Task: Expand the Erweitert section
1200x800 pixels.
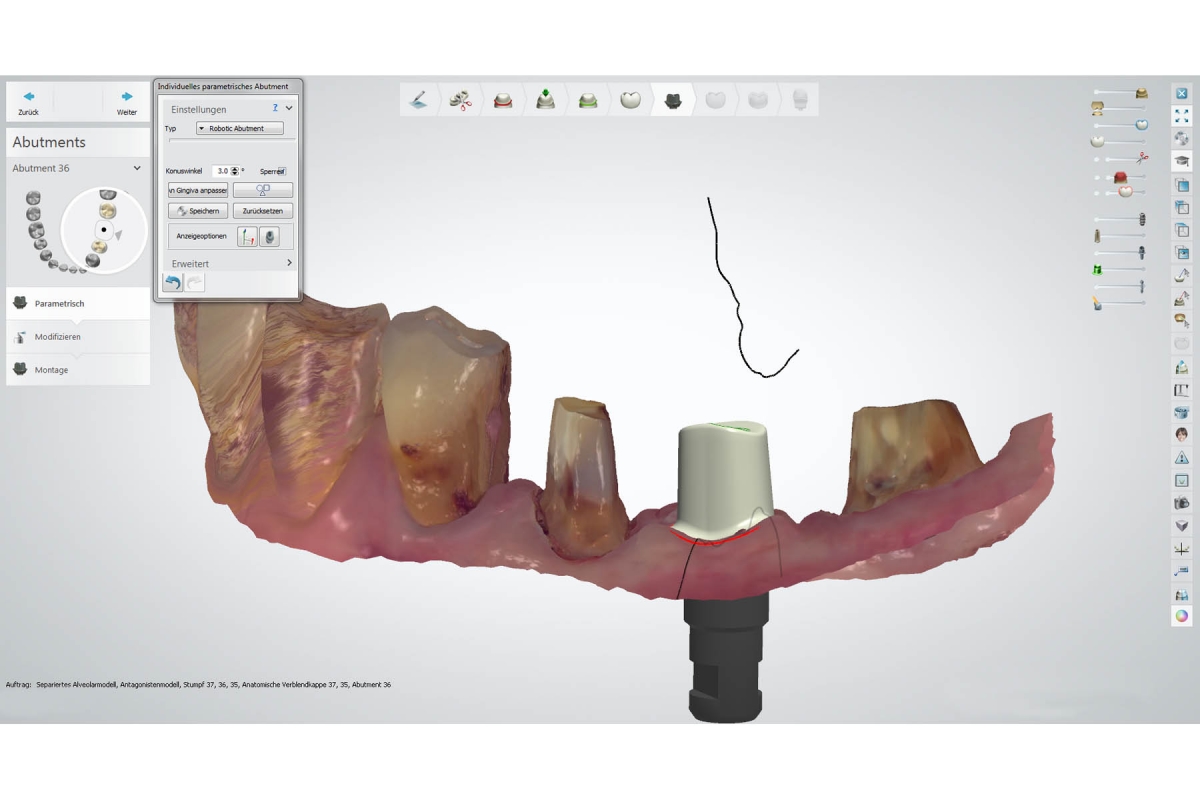Action: click(x=289, y=263)
